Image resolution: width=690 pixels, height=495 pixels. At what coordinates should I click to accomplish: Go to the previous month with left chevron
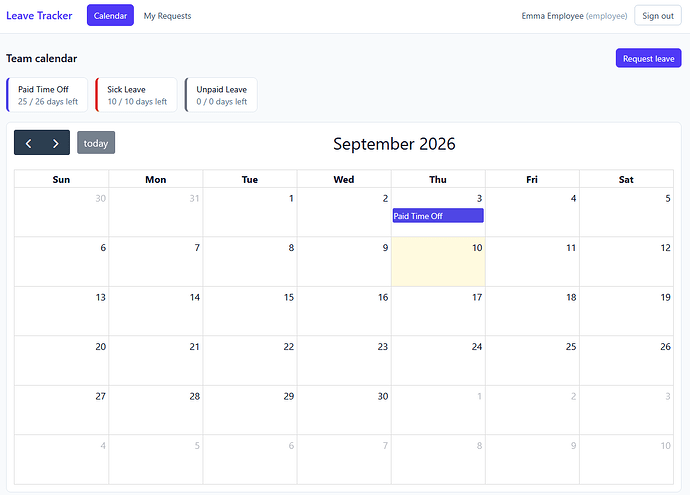[28, 143]
